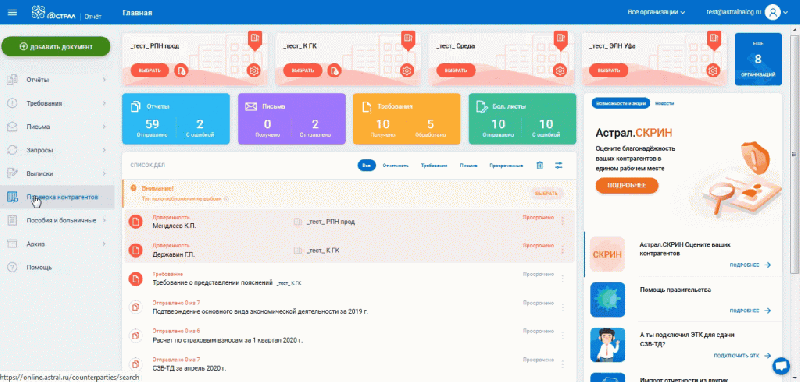The width and height of the screenshot is (800, 382).
Task: Click the three-dot menu on Менделеев К.П. row
Action: pos(563,221)
